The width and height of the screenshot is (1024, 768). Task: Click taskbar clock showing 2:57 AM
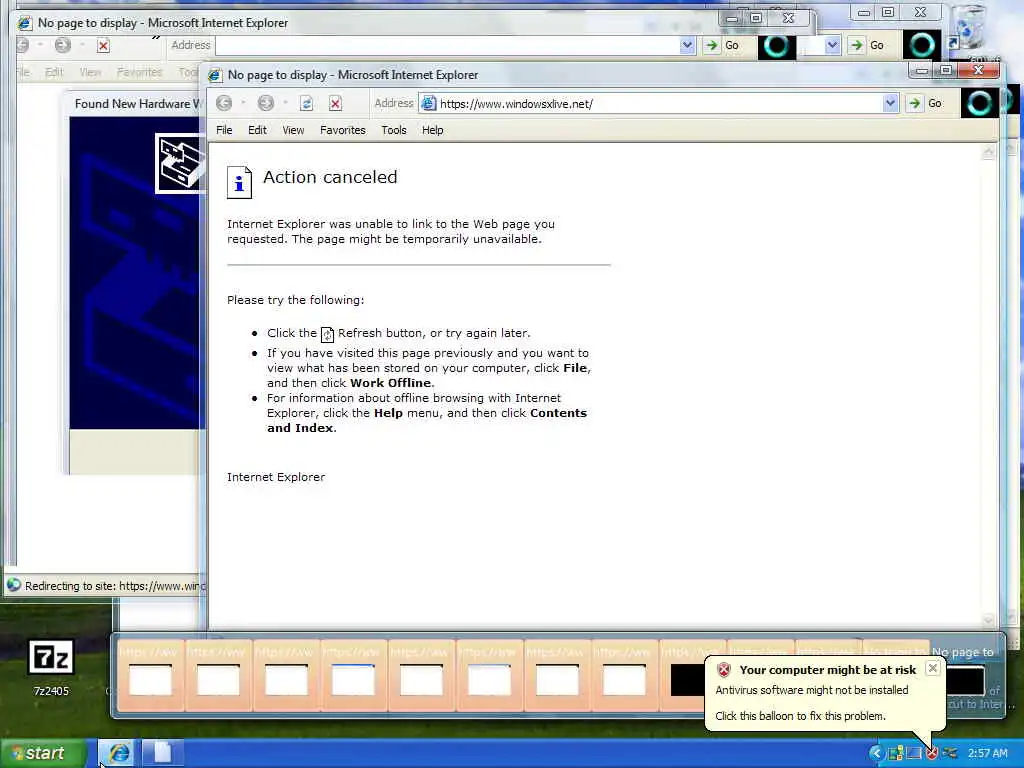click(x=987, y=753)
